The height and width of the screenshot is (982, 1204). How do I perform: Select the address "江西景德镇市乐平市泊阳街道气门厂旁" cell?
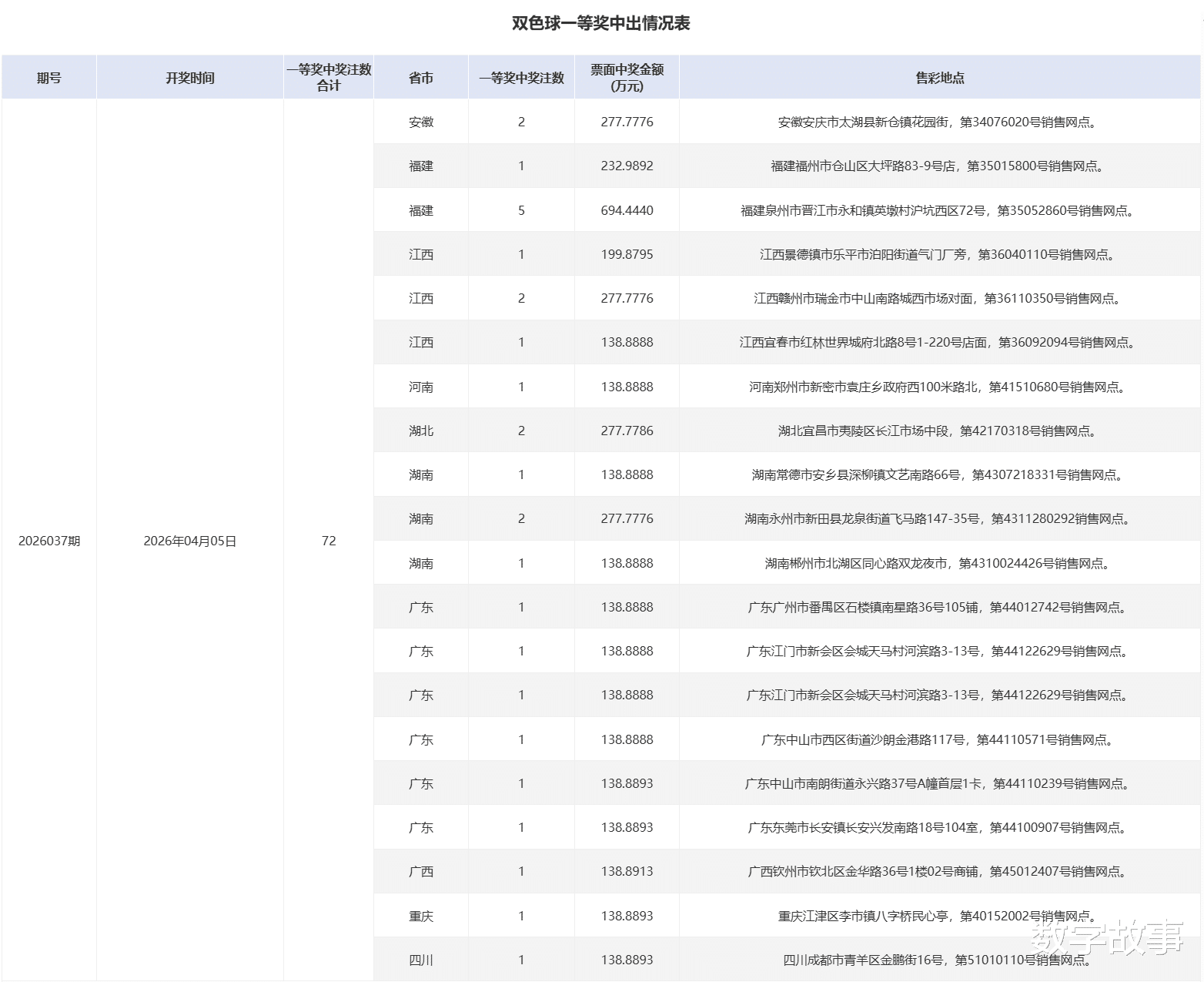click(x=940, y=254)
